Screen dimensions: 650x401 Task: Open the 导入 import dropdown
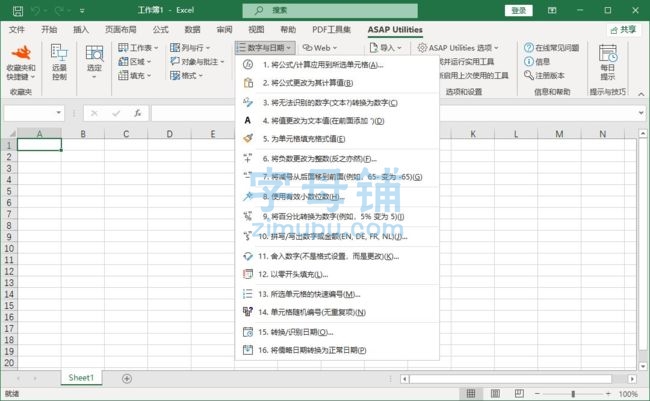tap(385, 48)
